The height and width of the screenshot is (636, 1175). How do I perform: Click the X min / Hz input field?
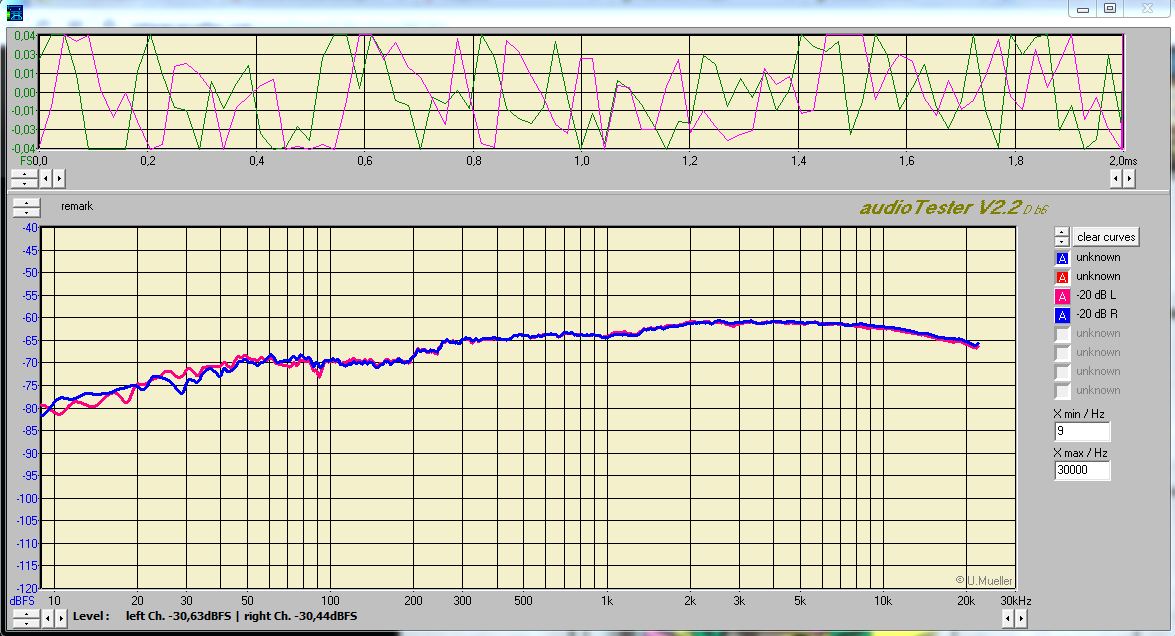pyautogui.click(x=1081, y=432)
